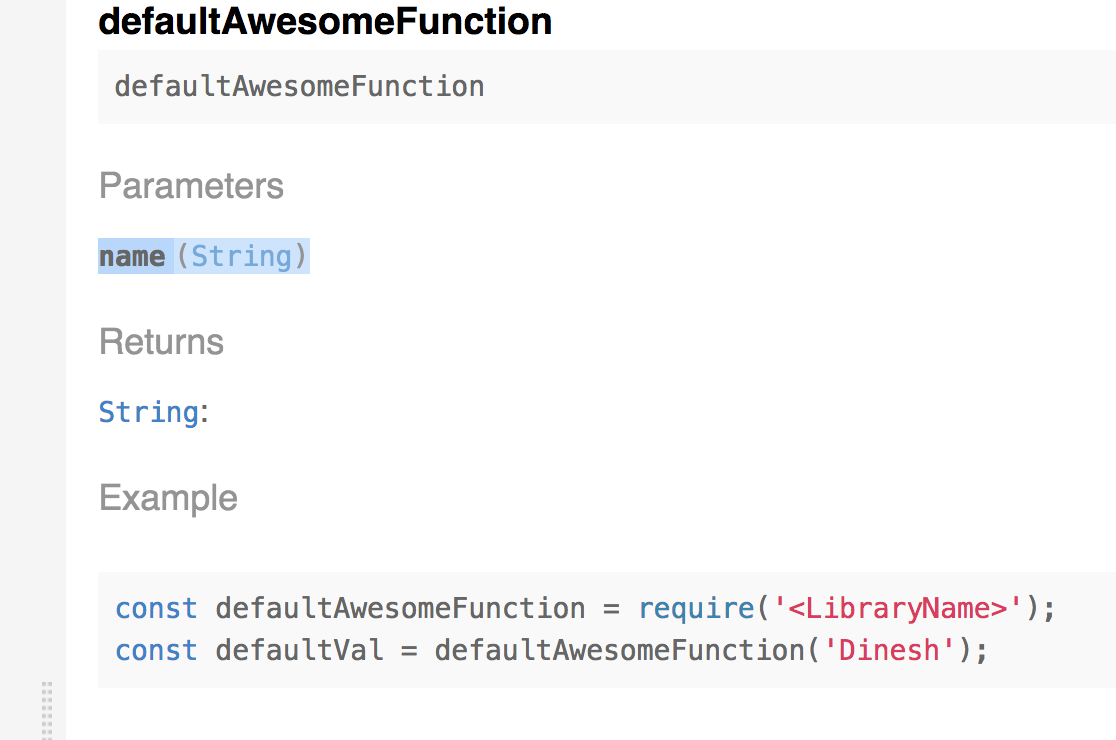The image size is (1116, 740).
Task: Click the sidebar dotted drag handle
Action: (x=47, y=710)
